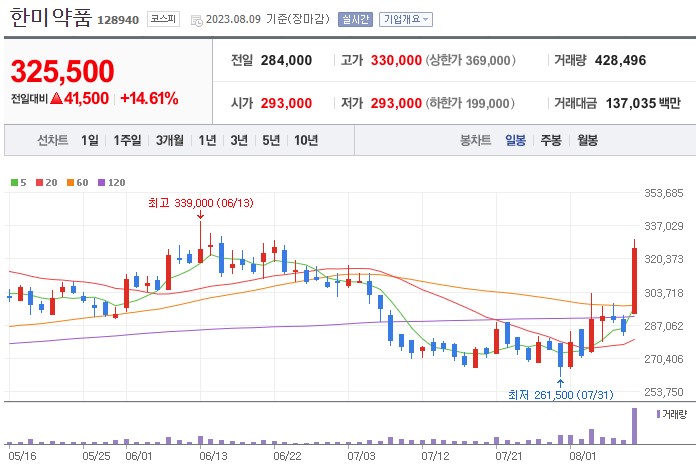Click the calendar icon beside 2023.08.09

coord(196,20)
